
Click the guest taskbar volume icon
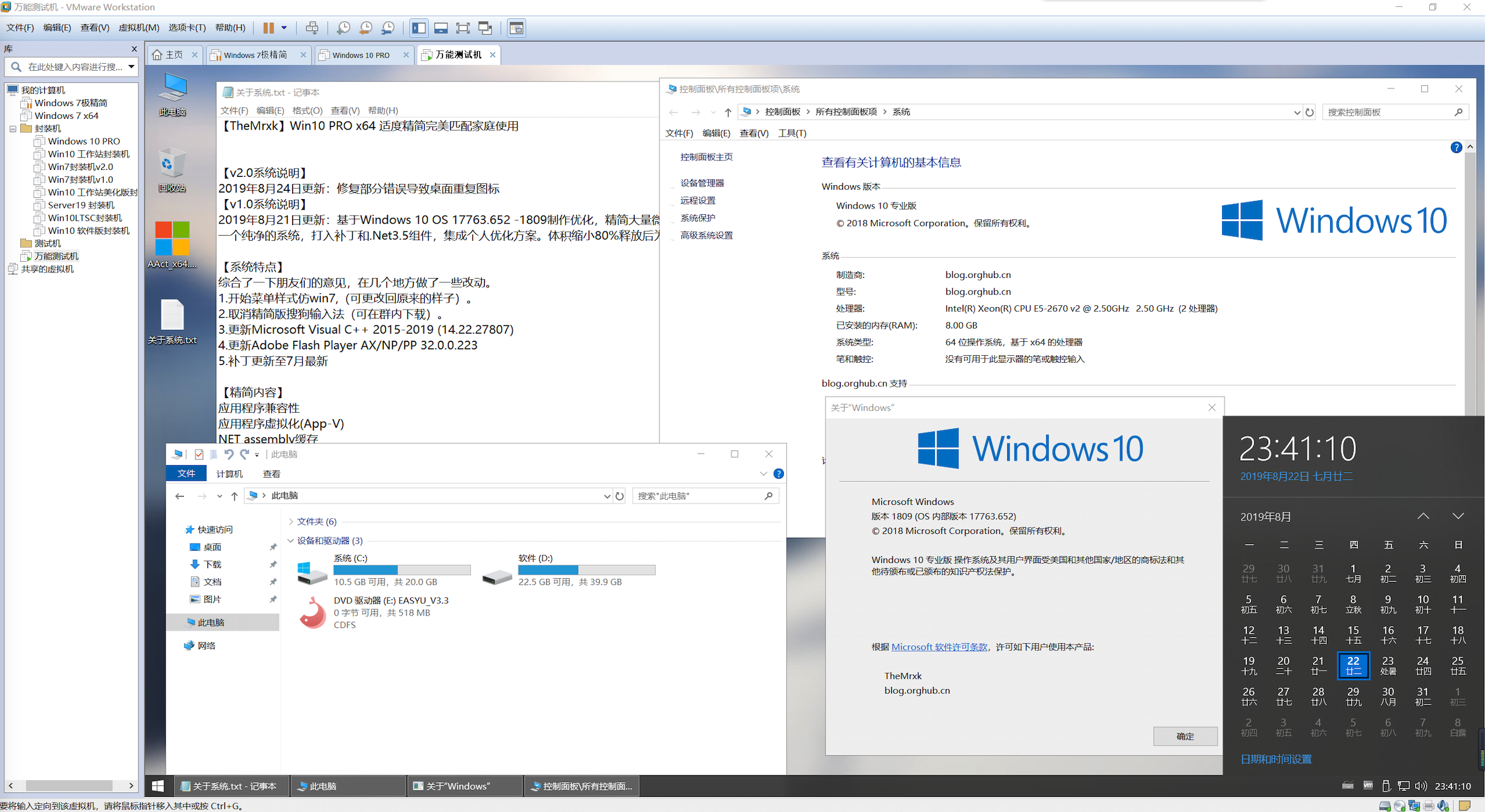point(1421,786)
